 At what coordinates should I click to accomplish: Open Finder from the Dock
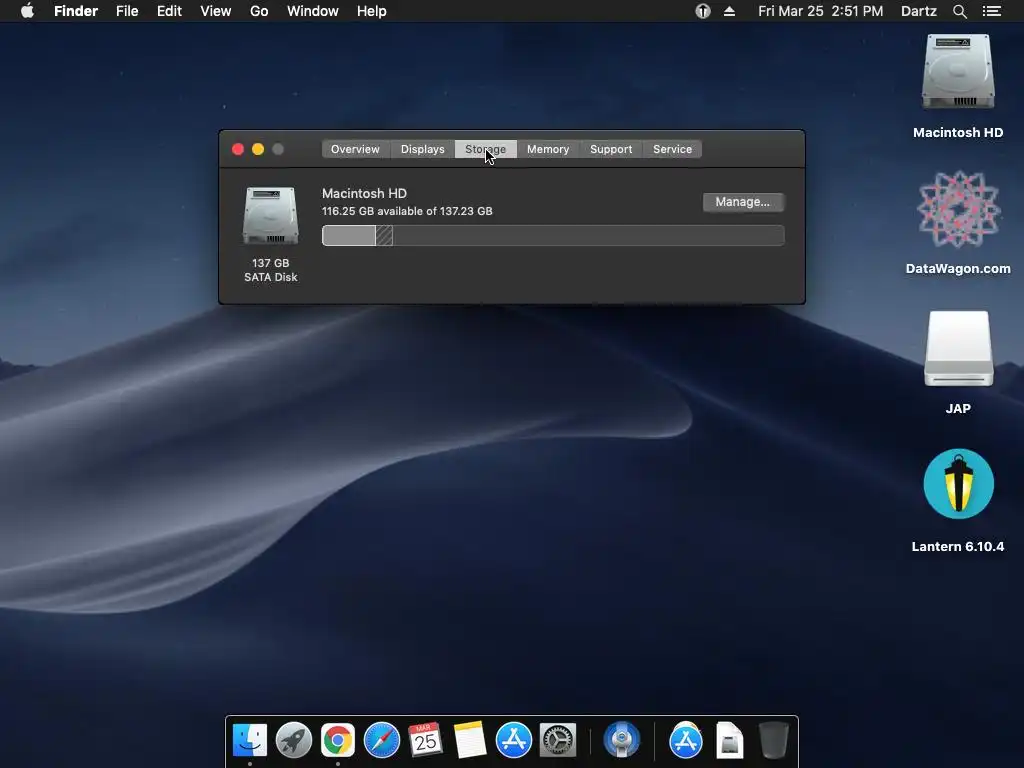coord(250,740)
